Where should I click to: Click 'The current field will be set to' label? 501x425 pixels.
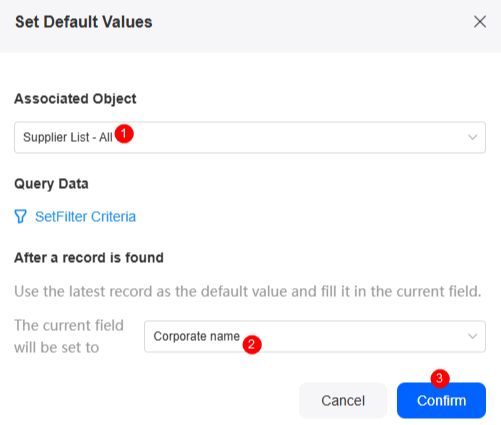(x=69, y=336)
